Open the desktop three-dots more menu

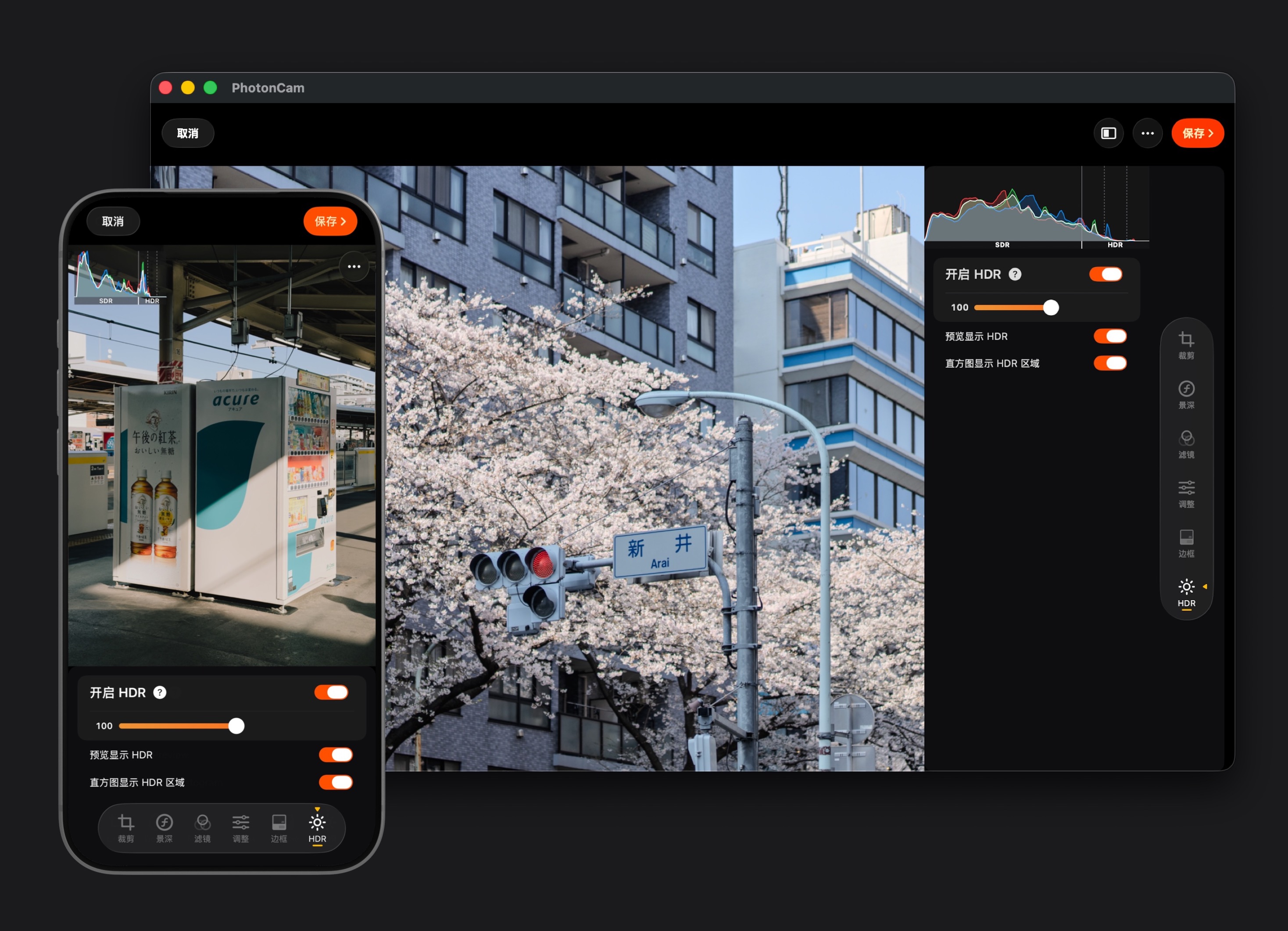[1147, 133]
